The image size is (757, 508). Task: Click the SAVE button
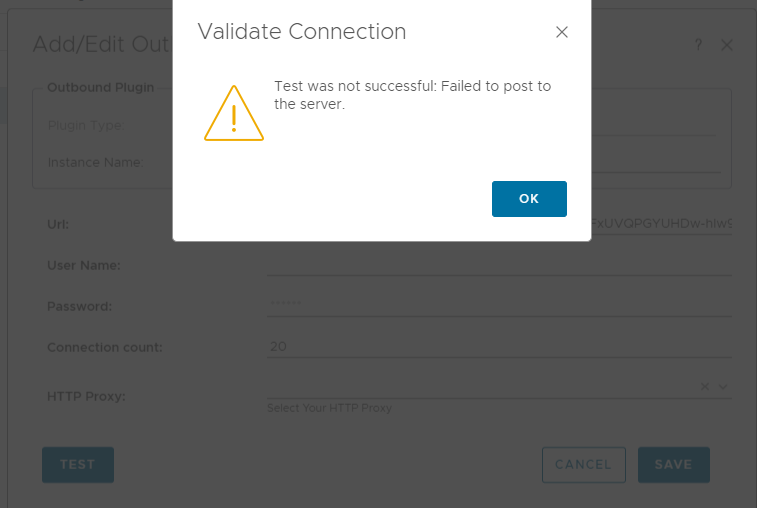pos(673,464)
